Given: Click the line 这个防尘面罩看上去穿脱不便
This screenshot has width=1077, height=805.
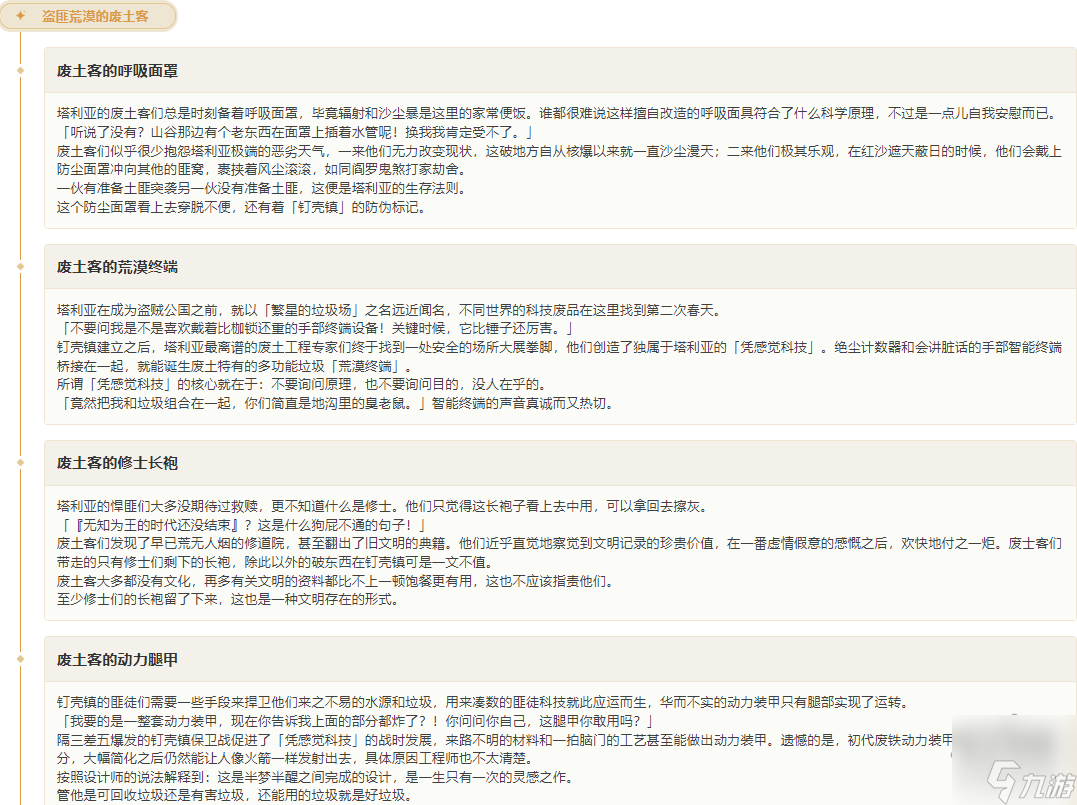Looking at the screenshot, I should pyautogui.click(x=242, y=207).
